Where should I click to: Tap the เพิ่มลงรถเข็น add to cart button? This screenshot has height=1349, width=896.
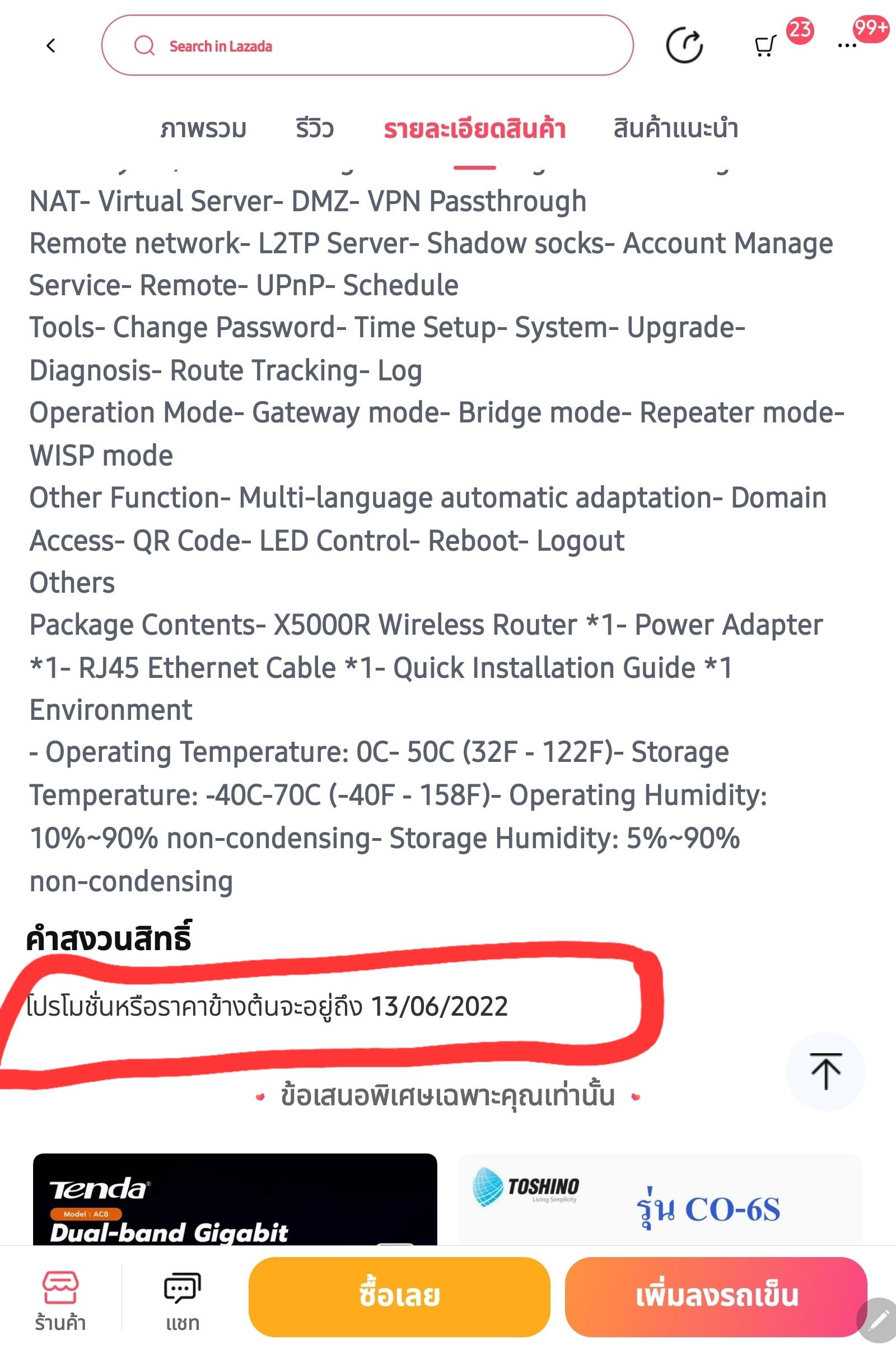pyautogui.click(x=716, y=1296)
